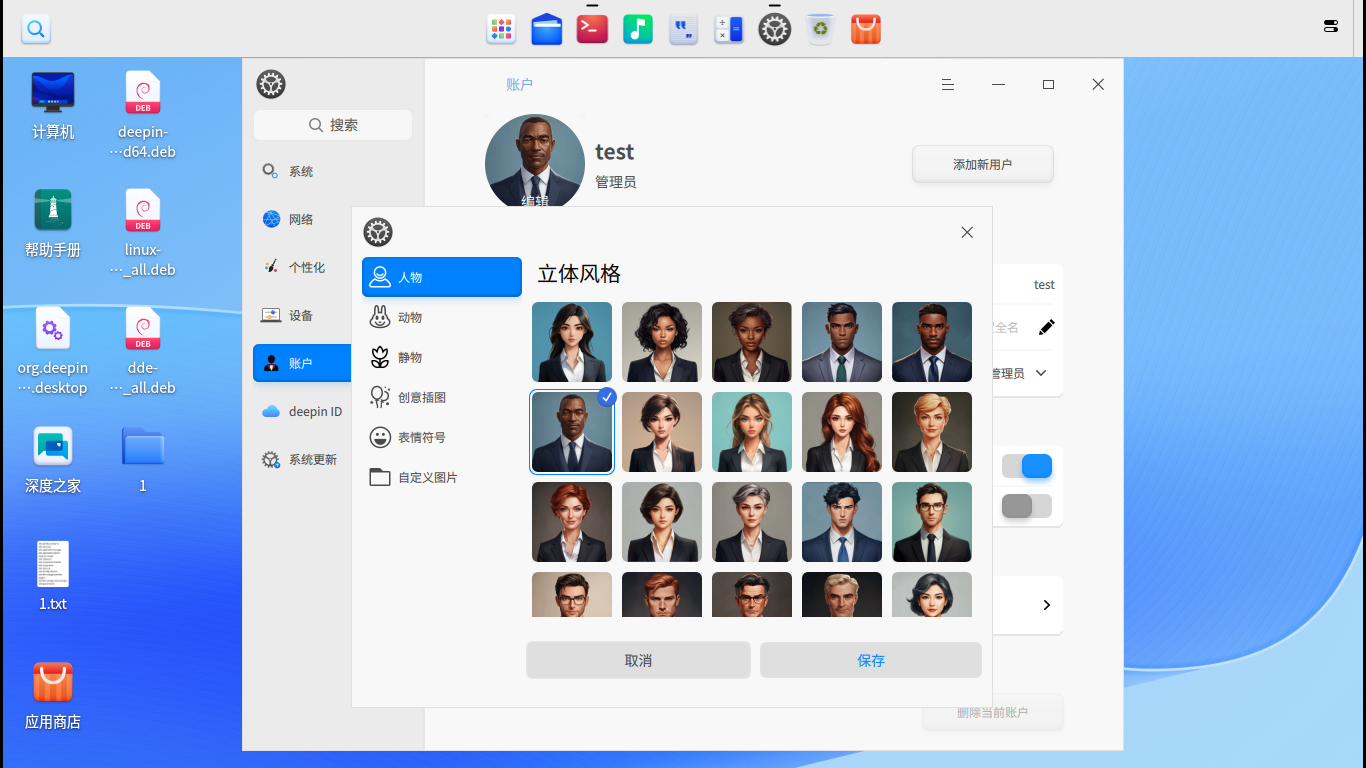The height and width of the screenshot is (768, 1366).
Task: Open the 应用商店 app store desktop icon
Action: (x=53, y=695)
